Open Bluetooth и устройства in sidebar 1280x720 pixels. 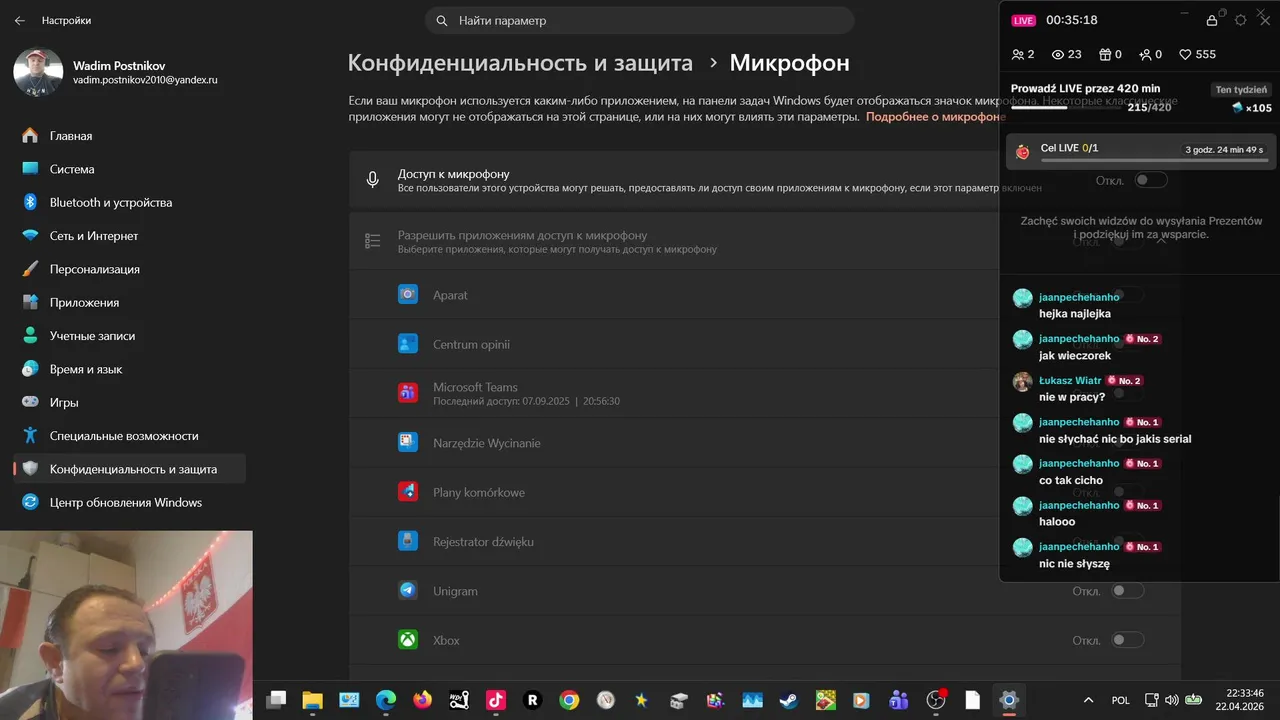(x=129, y=202)
